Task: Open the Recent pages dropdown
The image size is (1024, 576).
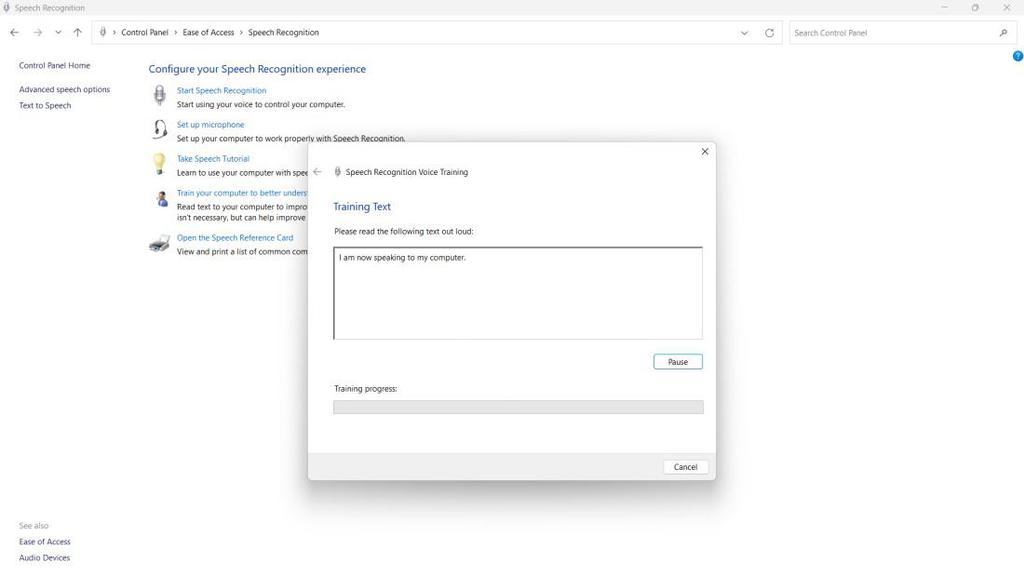Action: (x=58, y=32)
